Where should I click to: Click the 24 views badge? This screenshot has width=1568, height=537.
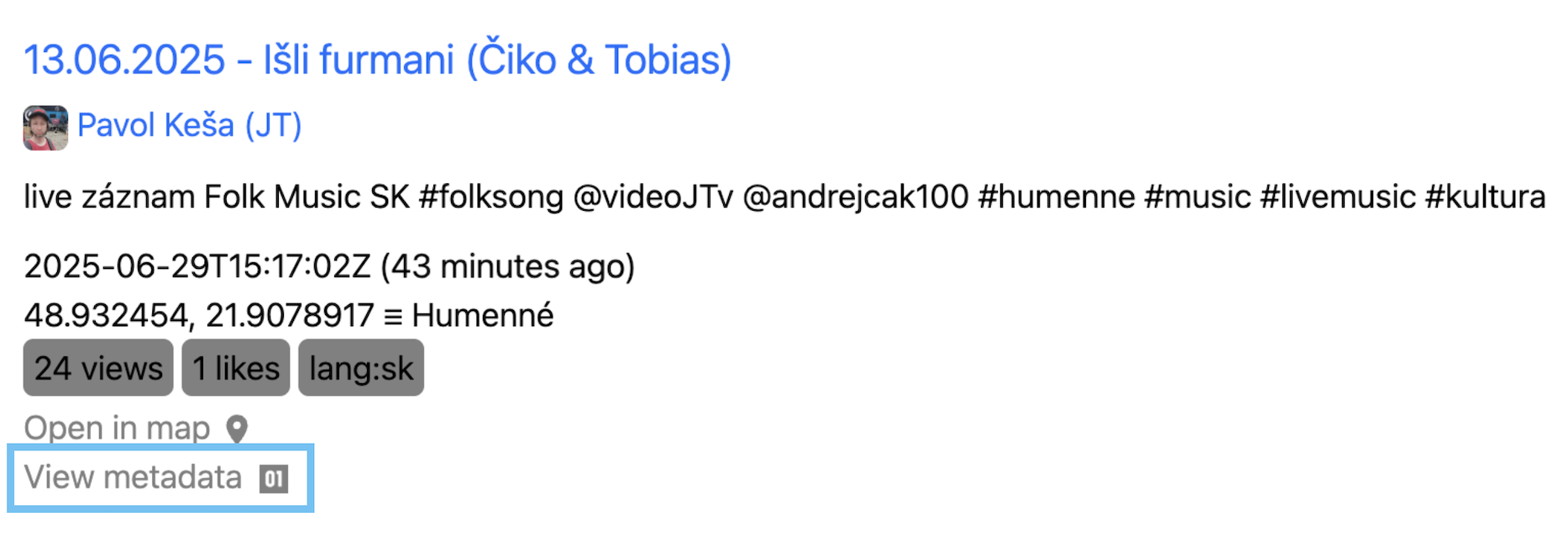(98, 368)
